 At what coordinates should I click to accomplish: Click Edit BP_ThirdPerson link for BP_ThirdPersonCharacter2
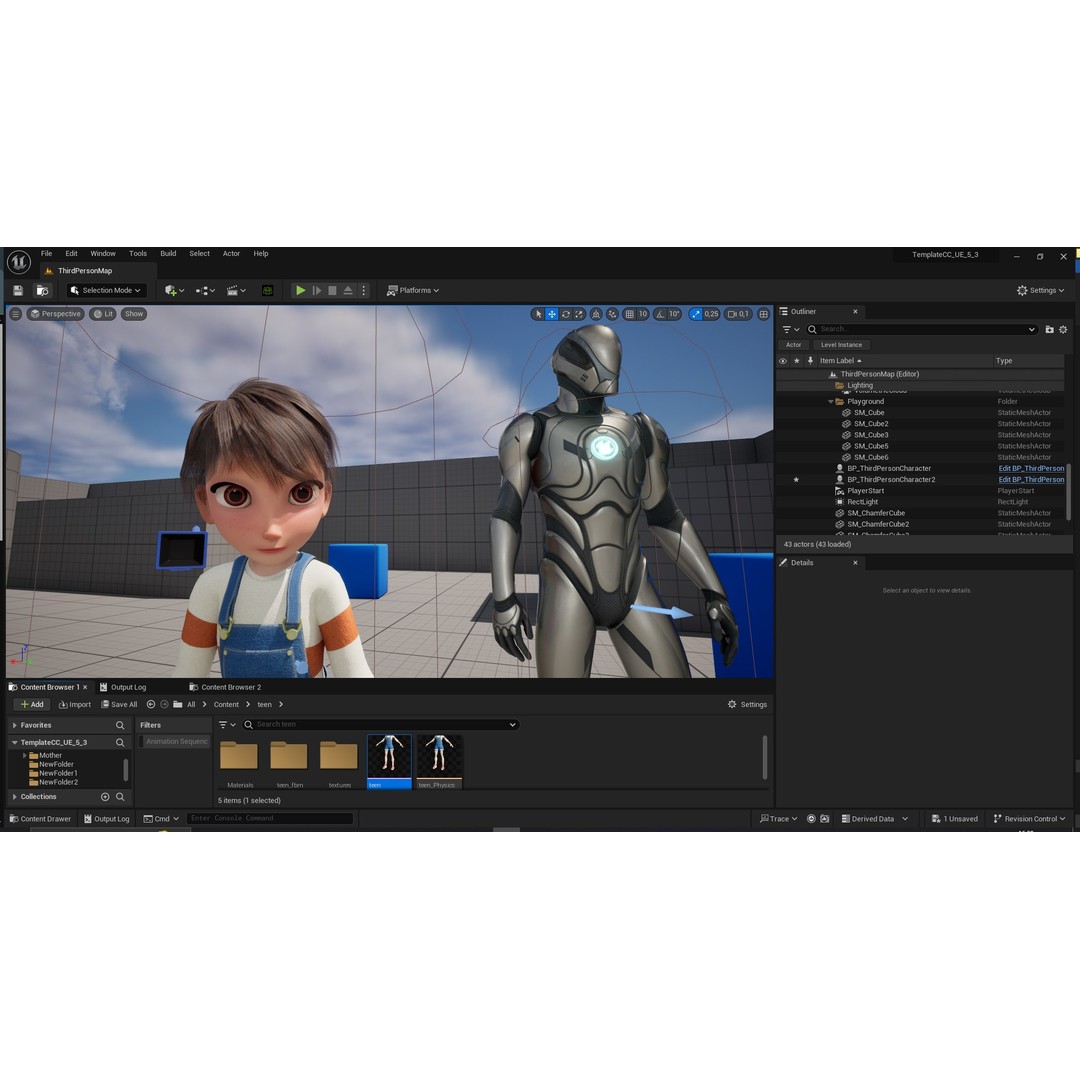1031,480
